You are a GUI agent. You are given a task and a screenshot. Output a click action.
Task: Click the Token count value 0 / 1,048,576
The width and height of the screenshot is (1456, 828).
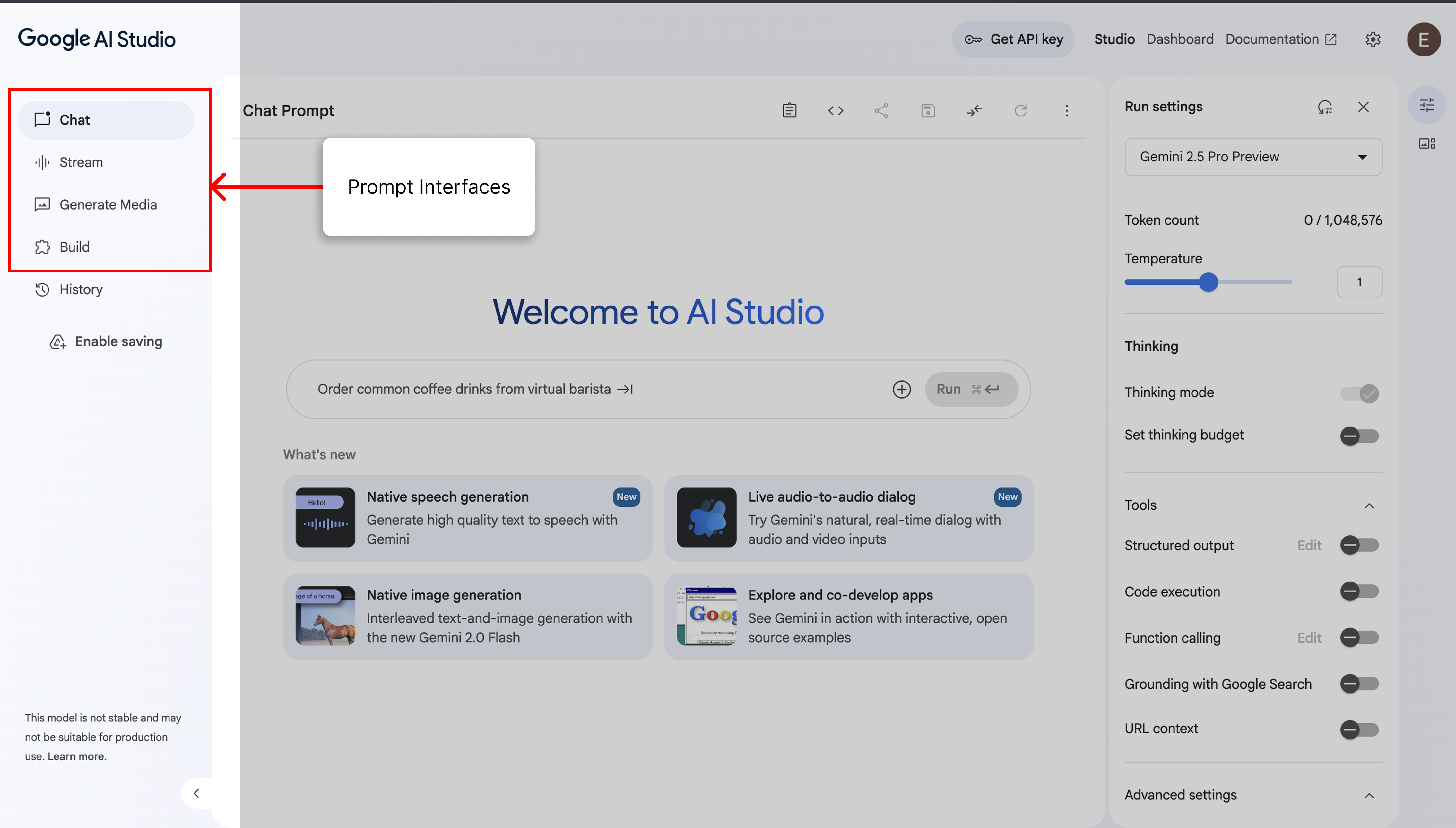[x=1343, y=220]
